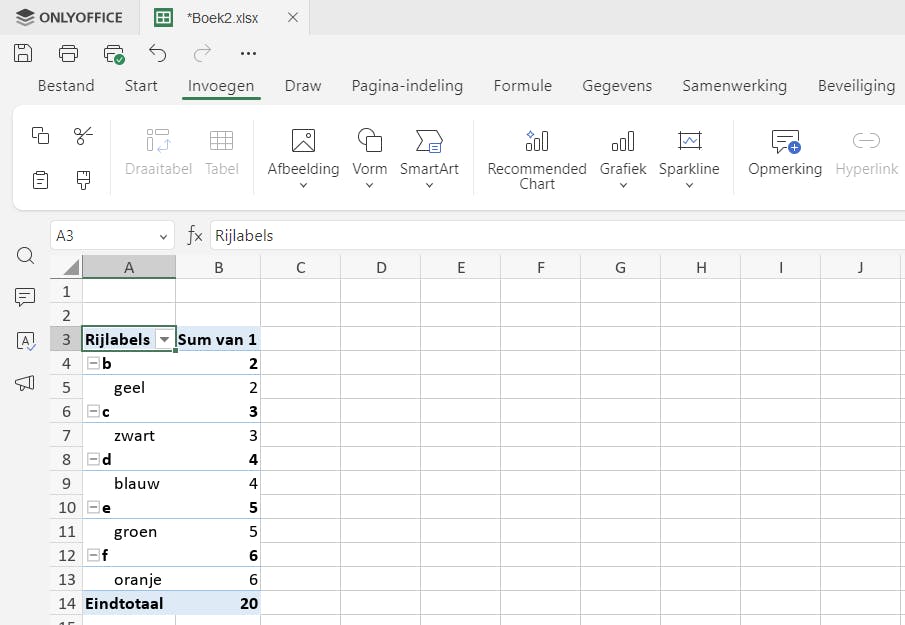Screen dimensions: 905x625
Task: Click the Save icon in quick toolbar
Action: point(23,53)
